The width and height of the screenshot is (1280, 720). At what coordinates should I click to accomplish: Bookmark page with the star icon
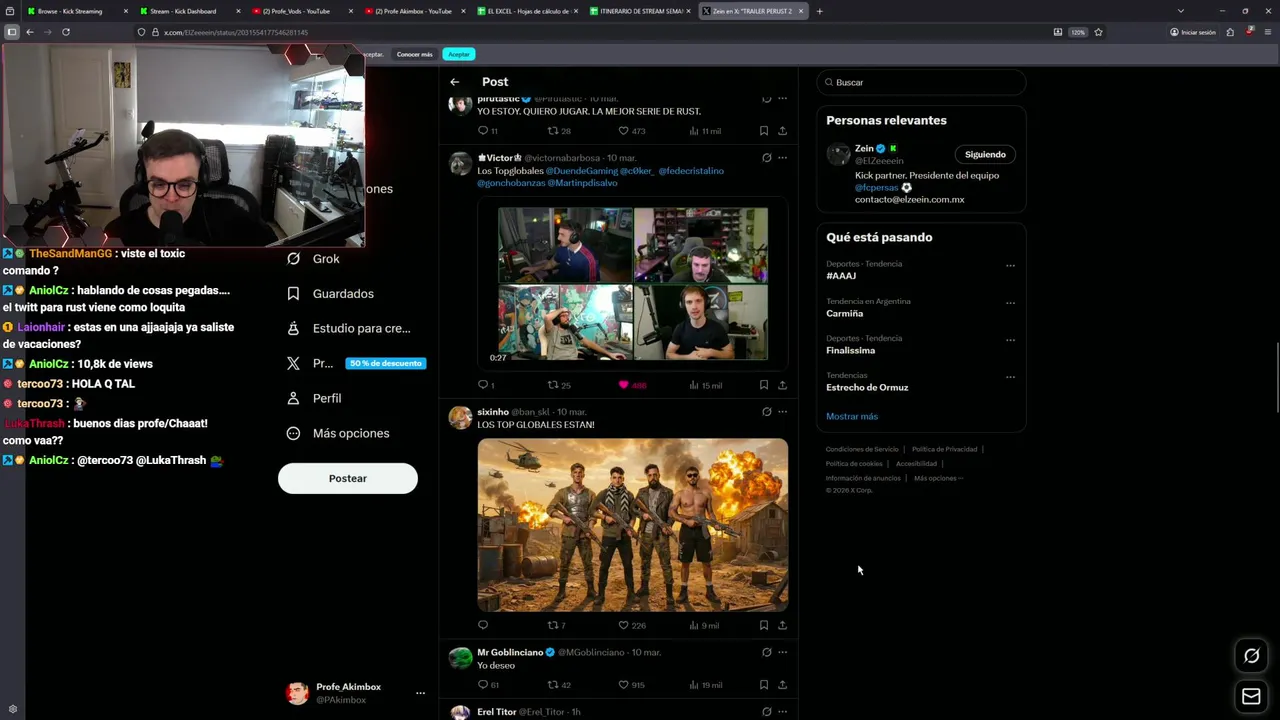point(1098,32)
